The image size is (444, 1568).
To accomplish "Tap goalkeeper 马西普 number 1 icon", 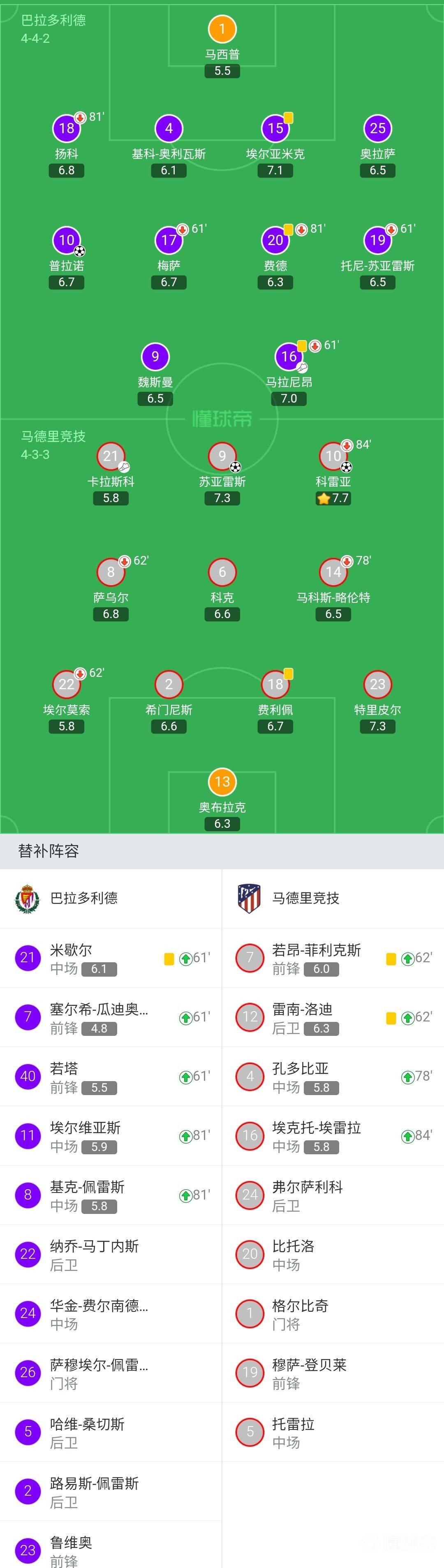I will (222, 29).
